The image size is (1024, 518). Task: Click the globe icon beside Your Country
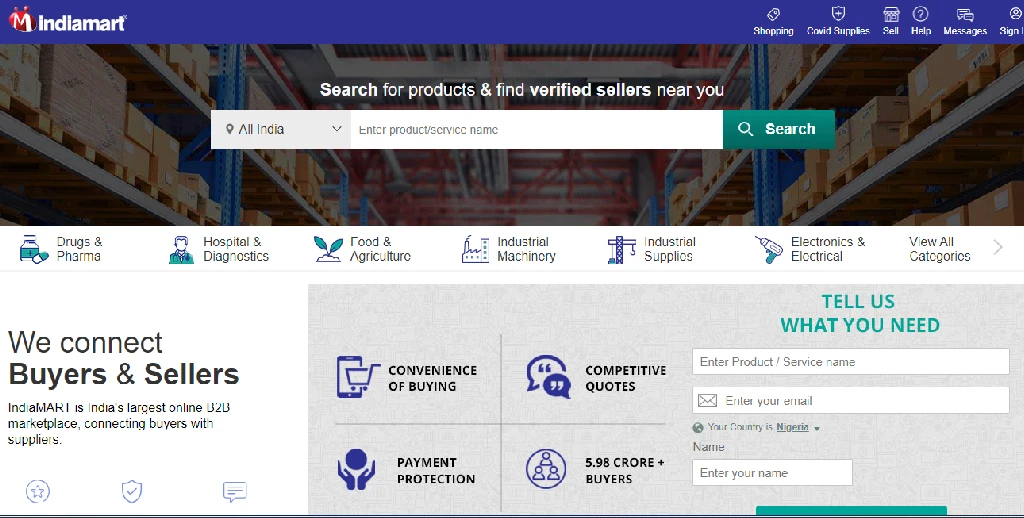click(697, 427)
